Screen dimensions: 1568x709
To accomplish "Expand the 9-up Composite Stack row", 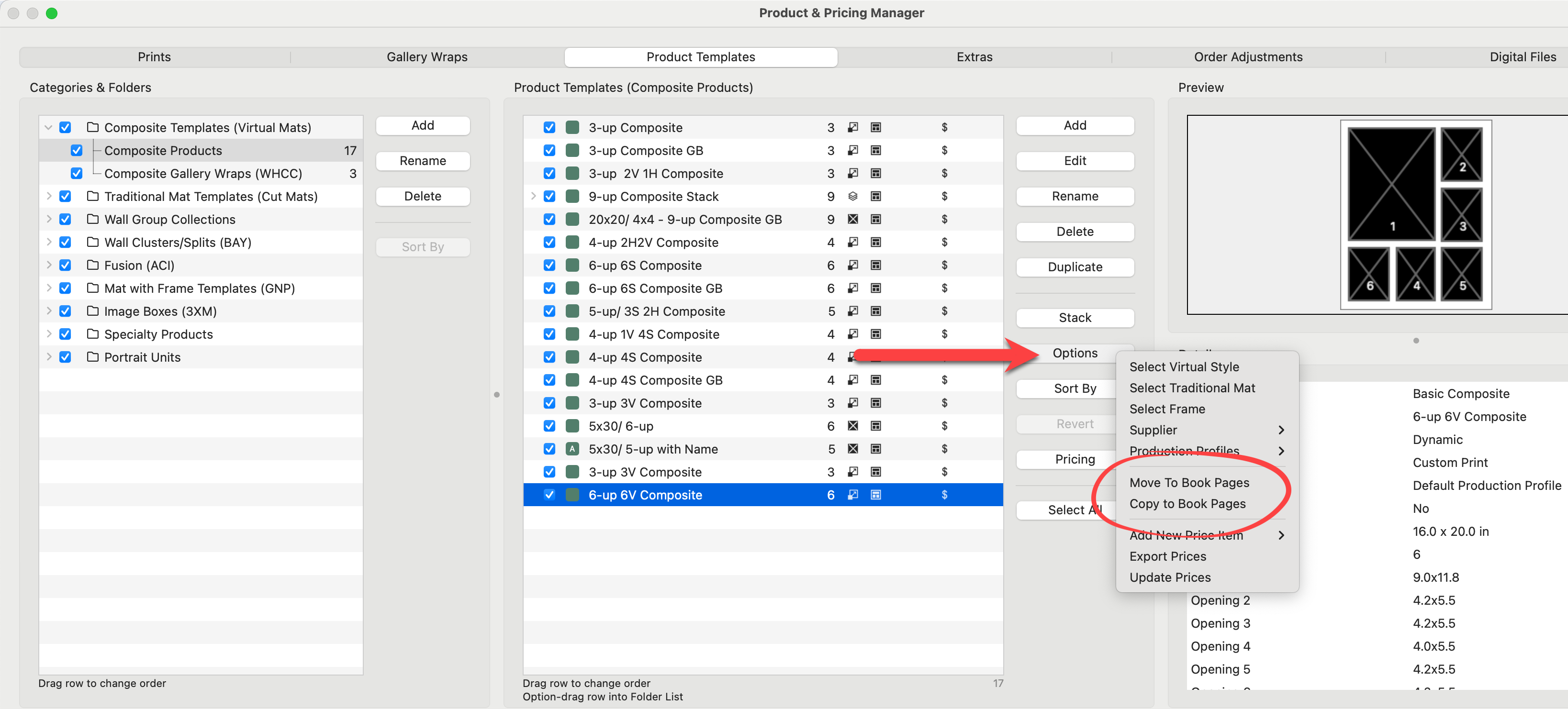I will click(x=533, y=196).
